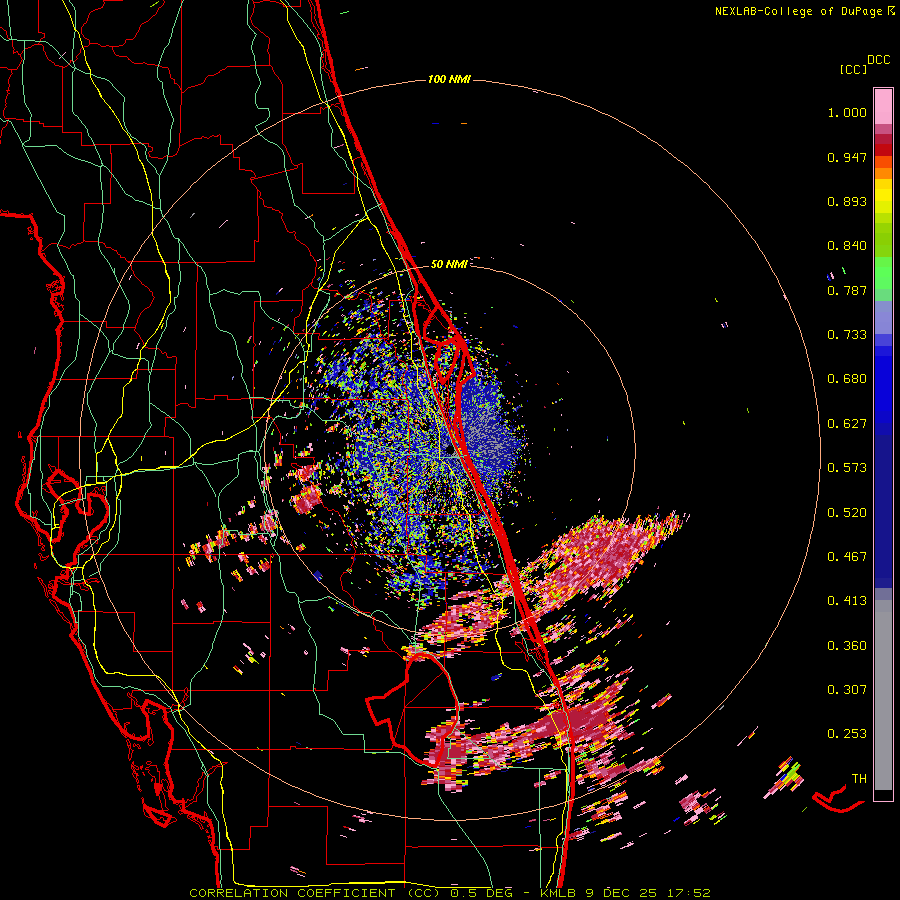Click the 1.000 legend value
Screen dimensions: 900x900
(847, 112)
